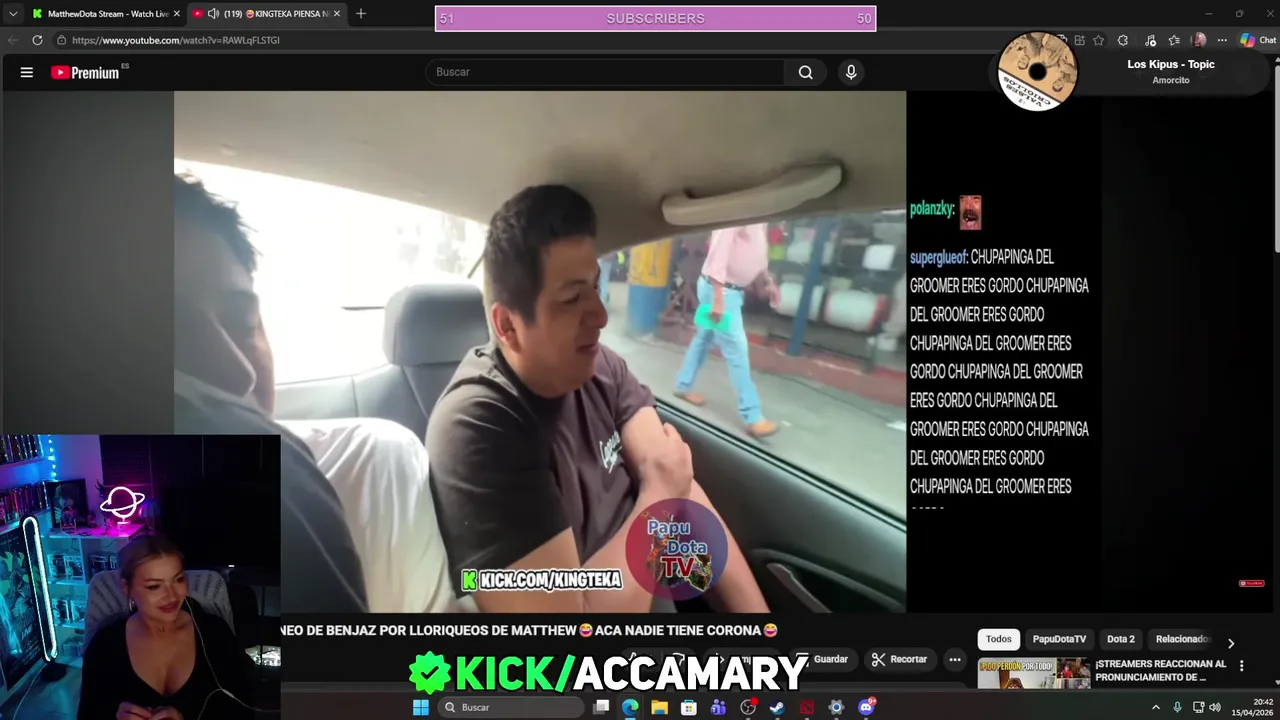This screenshot has height=720, width=1280.
Task: Select the KINGTEKA PIENSA YouTube tab
Action: click(x=267, y=14)
